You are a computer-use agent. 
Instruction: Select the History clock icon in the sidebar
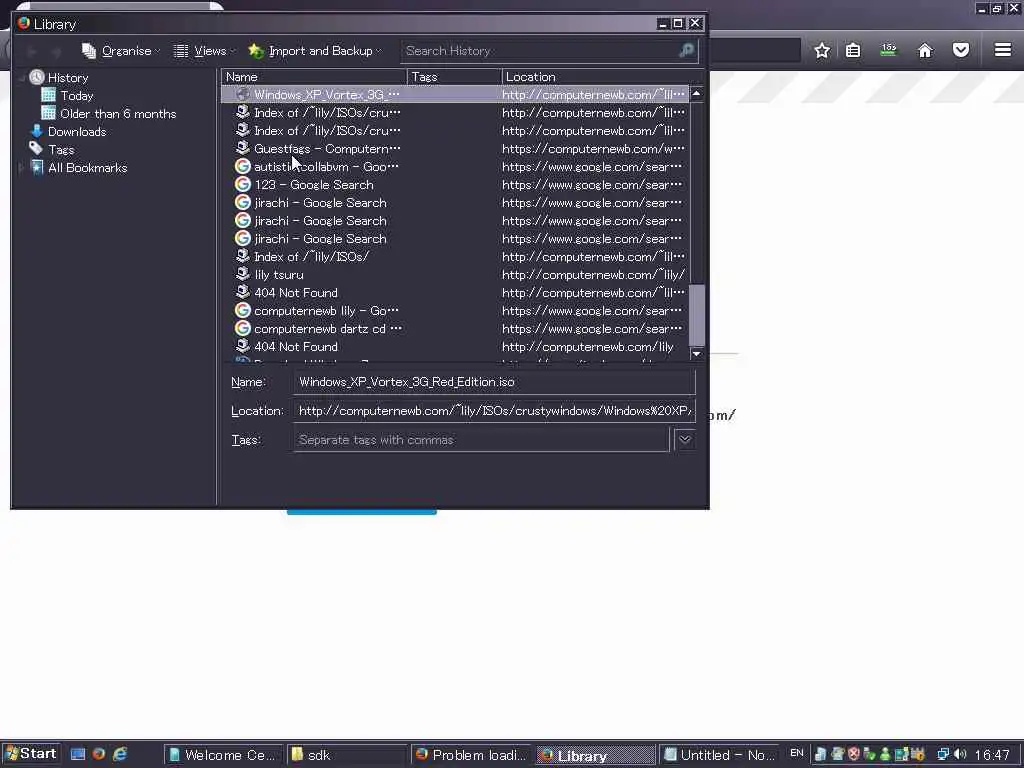coord(37,77)
